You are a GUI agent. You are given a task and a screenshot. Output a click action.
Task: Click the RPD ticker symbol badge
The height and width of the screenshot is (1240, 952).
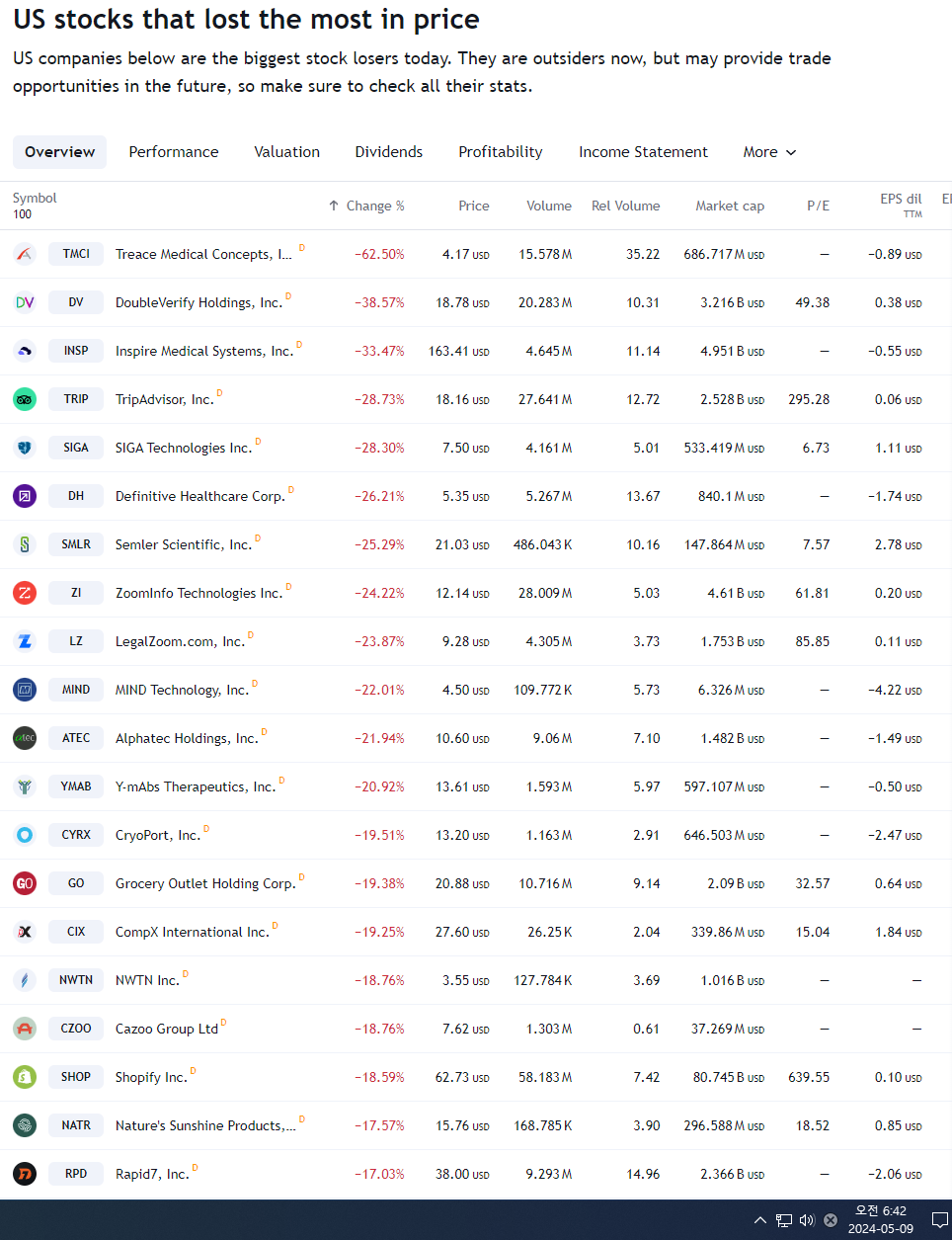pos(76,1174)
